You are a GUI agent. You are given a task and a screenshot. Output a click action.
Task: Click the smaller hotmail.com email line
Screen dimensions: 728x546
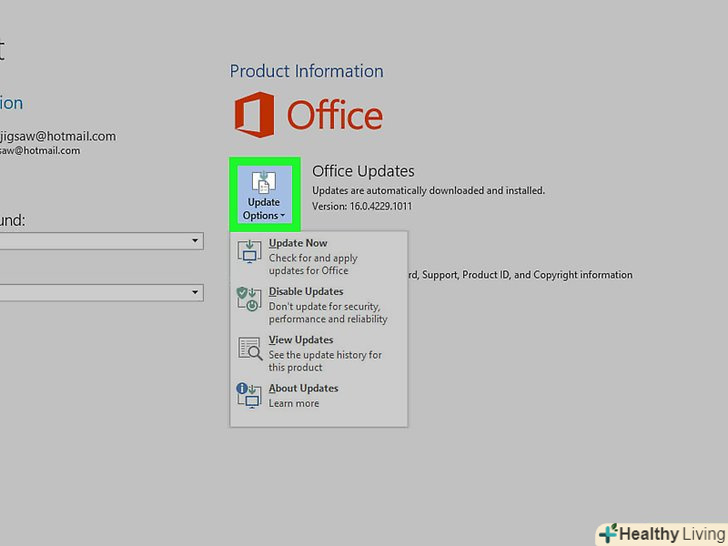point(40,150)
